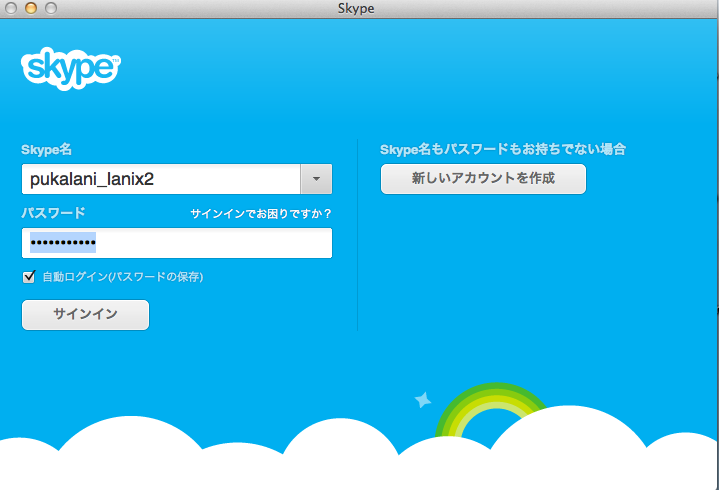Open the Skype name dropdown arrow

pyautogui.click(x=316, y=179)
